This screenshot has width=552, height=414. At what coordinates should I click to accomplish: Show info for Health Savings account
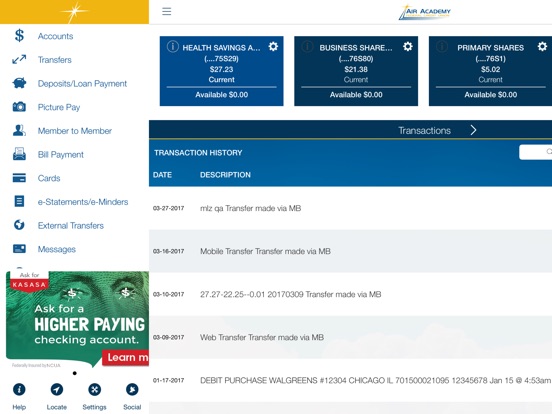[173, 46]
